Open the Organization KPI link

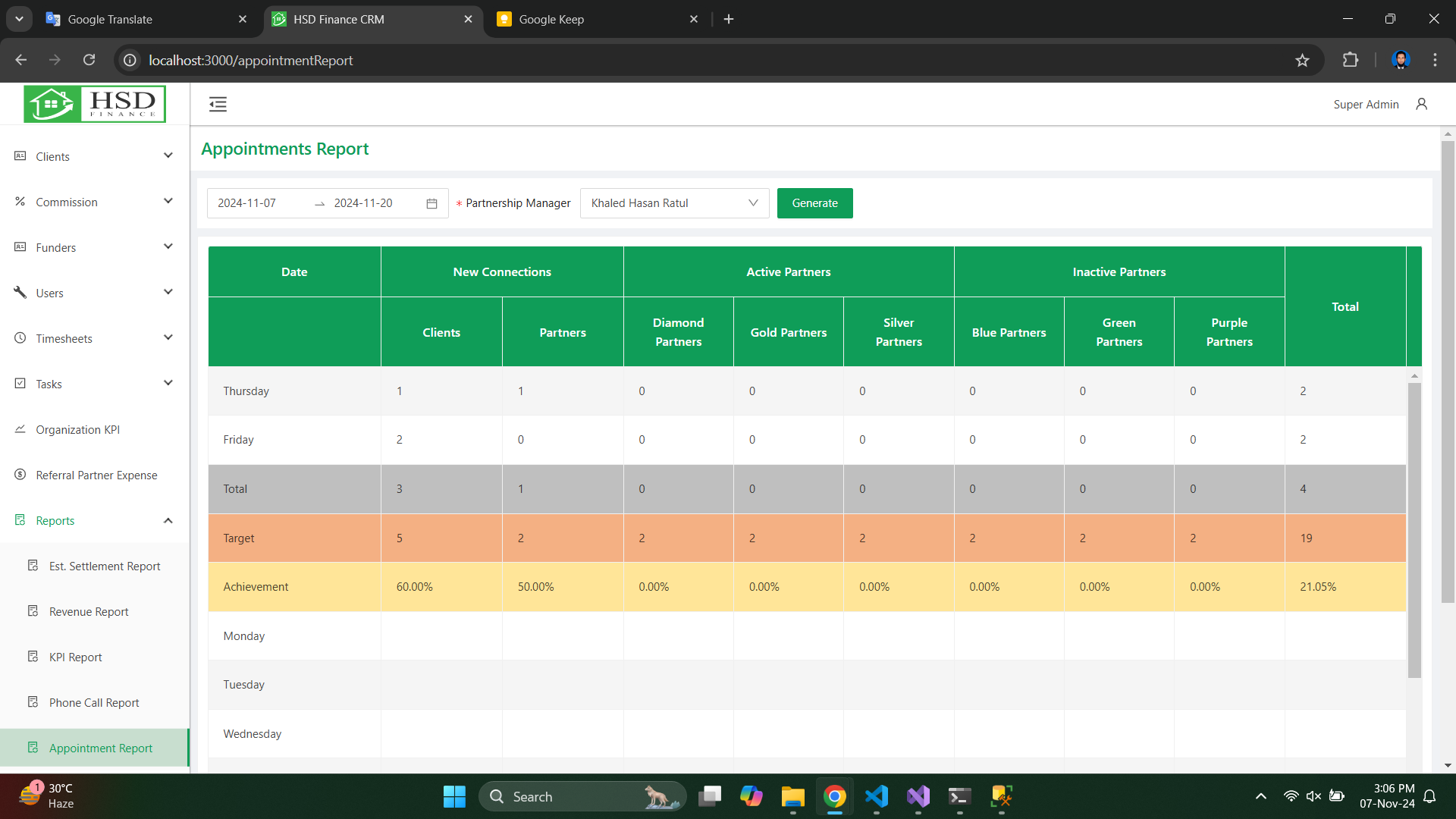[x=77, y=430]
